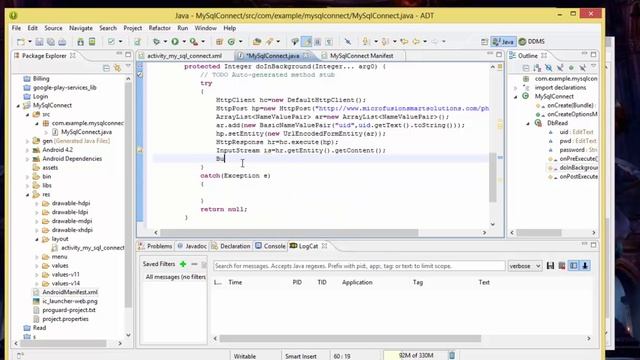Toggle the pin/skip breakpoints toolbar icon
This screenshot has width=640, height=360.
(x=348, y=42)
